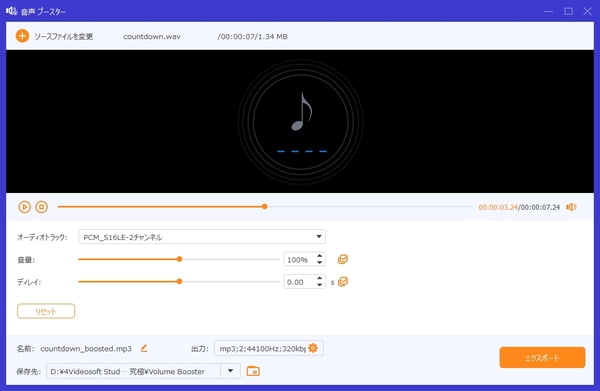Click the playback progress slider handle

pos(264,207)
